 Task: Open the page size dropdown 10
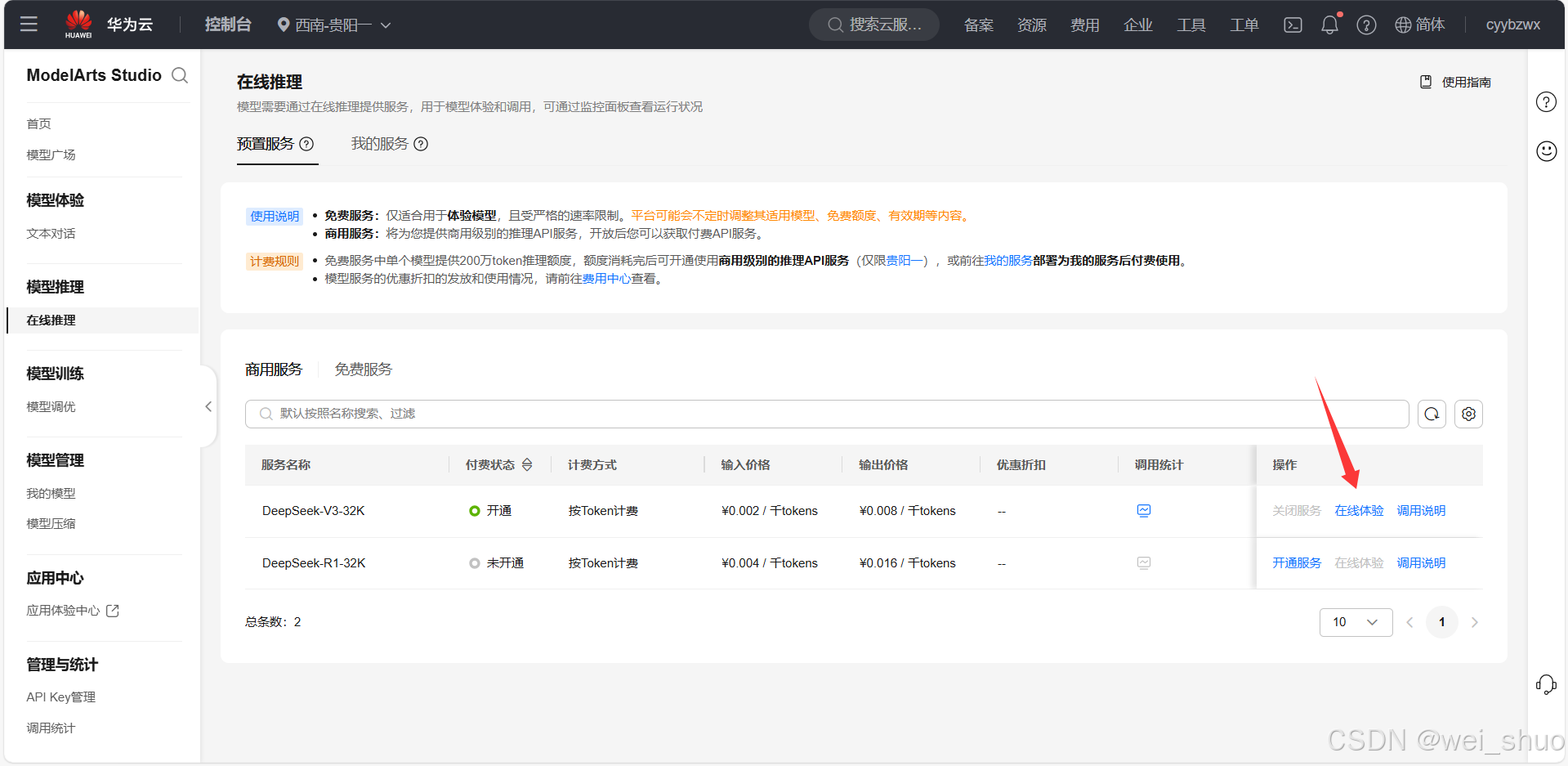point(1356,622)
